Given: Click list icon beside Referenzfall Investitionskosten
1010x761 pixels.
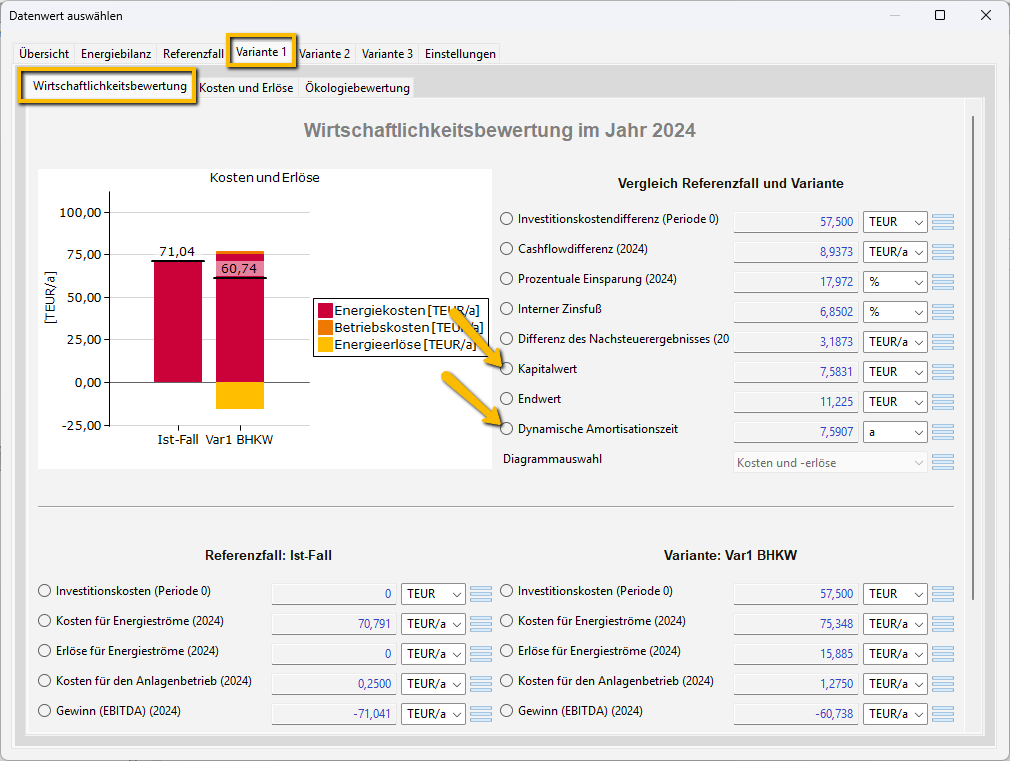Looking at the screenshot, I should (x=480, y=594).
